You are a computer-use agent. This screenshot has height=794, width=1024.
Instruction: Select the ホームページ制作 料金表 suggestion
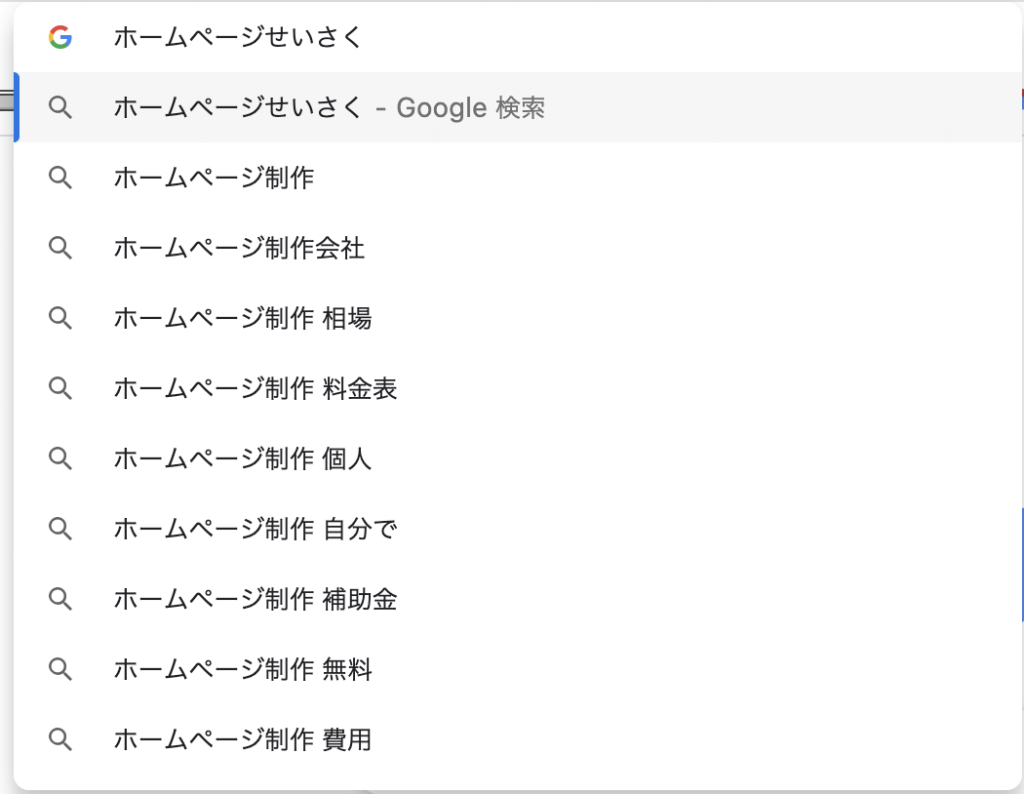click(256, 388)
